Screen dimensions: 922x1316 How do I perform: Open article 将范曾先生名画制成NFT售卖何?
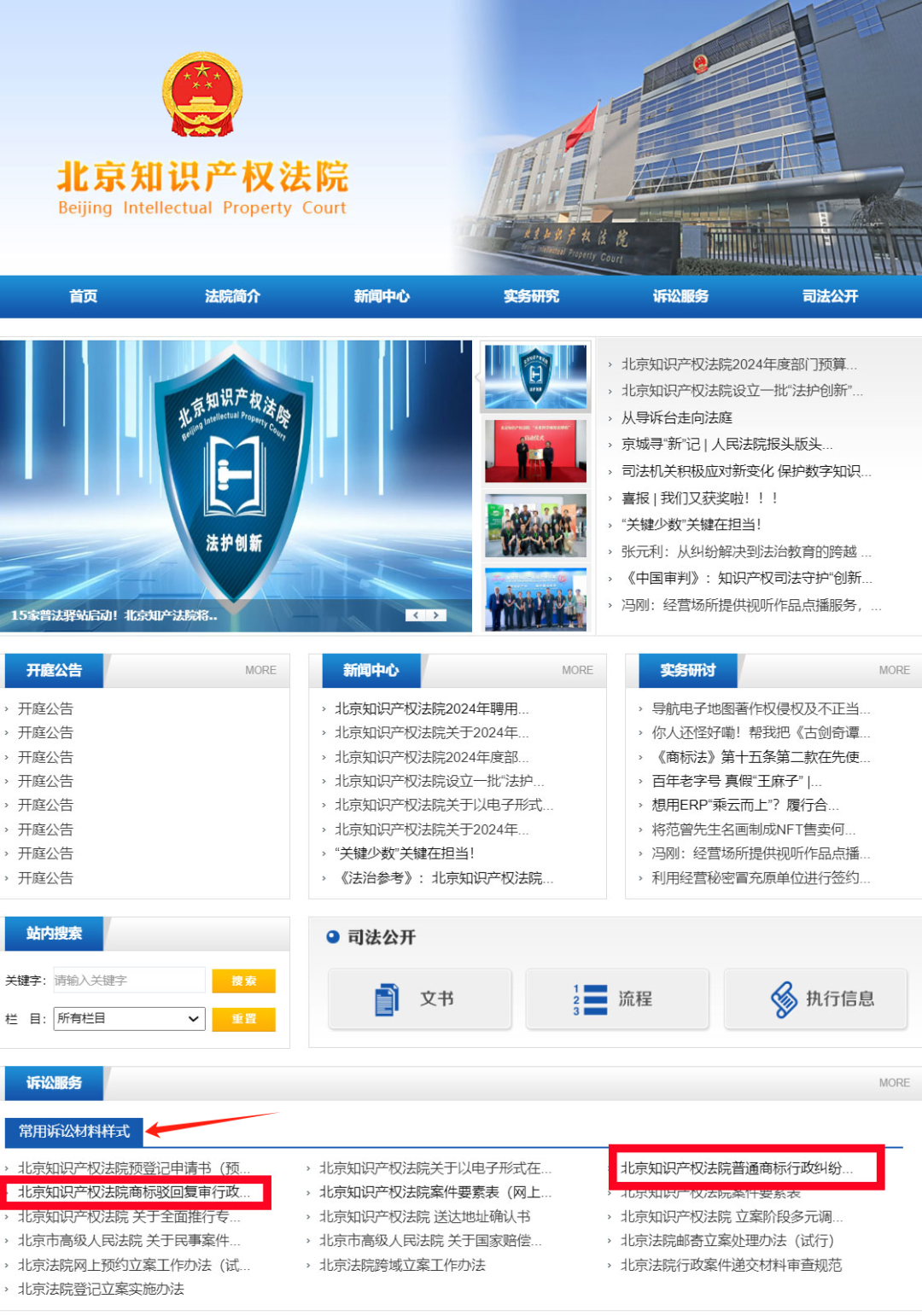click(x=753, y=830)
